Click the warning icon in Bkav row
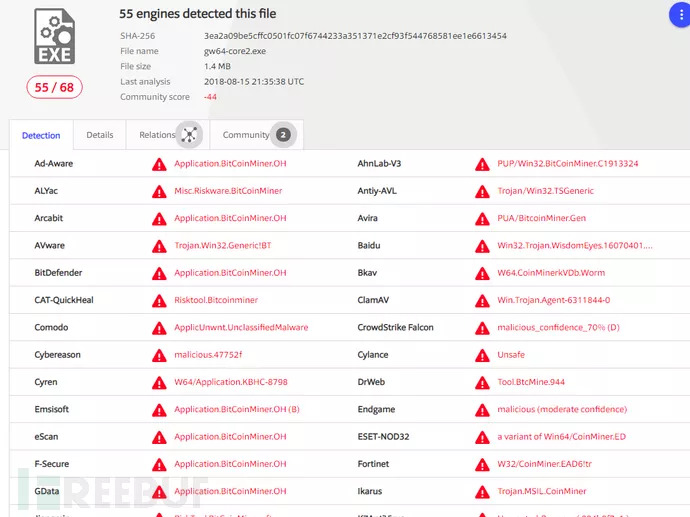 (x=482, y=274)
